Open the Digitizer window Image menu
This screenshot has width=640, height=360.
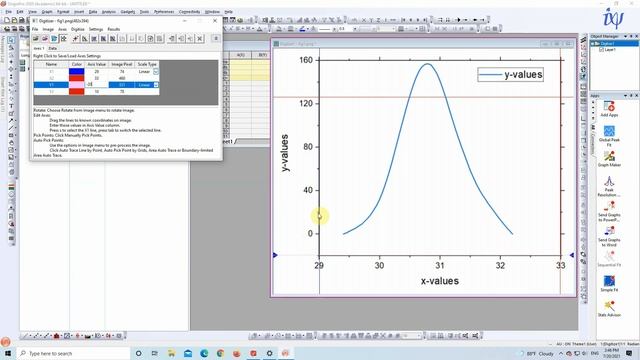pos(48,29)
